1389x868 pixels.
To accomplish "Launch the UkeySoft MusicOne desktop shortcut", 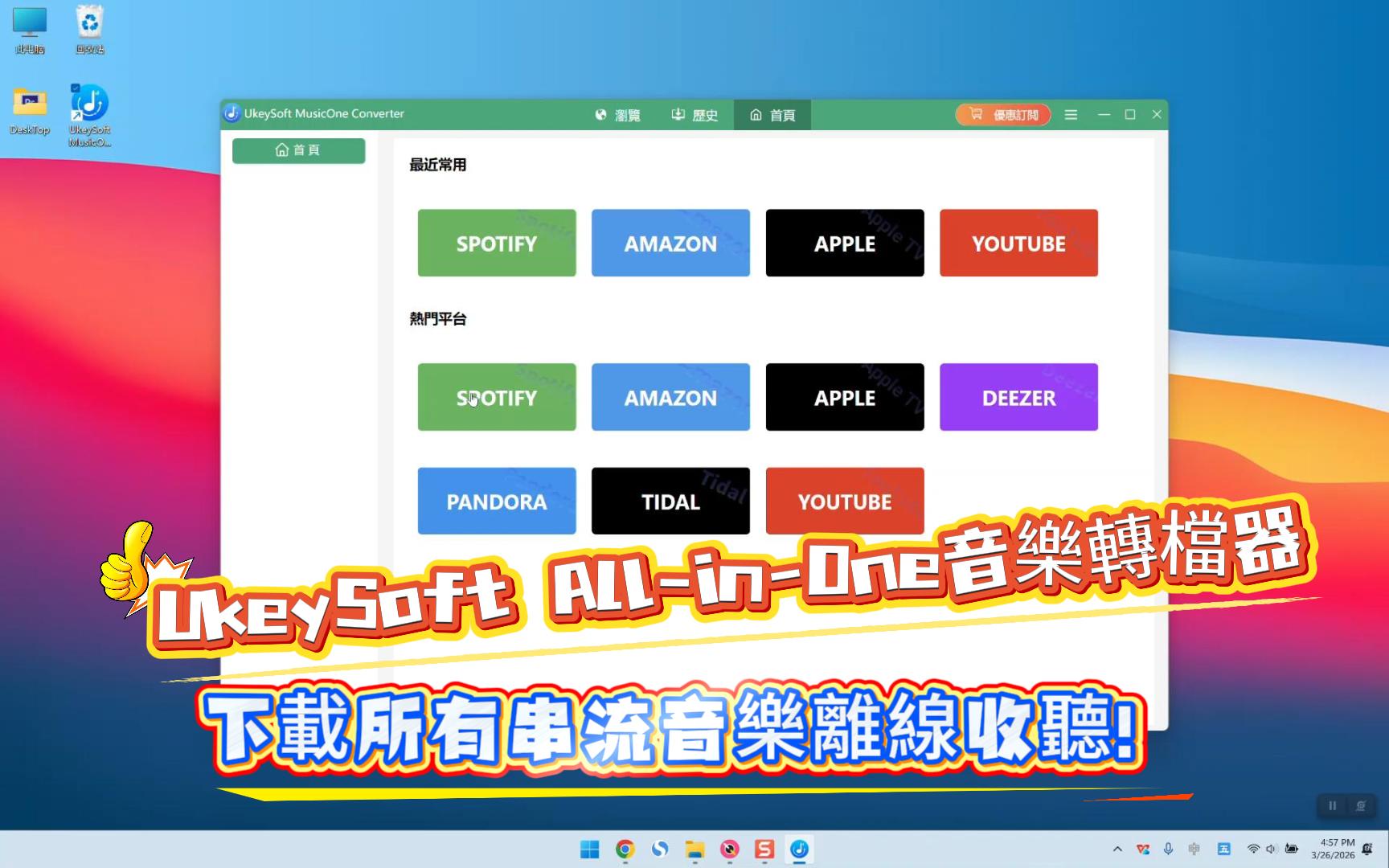I will (90, 116).
